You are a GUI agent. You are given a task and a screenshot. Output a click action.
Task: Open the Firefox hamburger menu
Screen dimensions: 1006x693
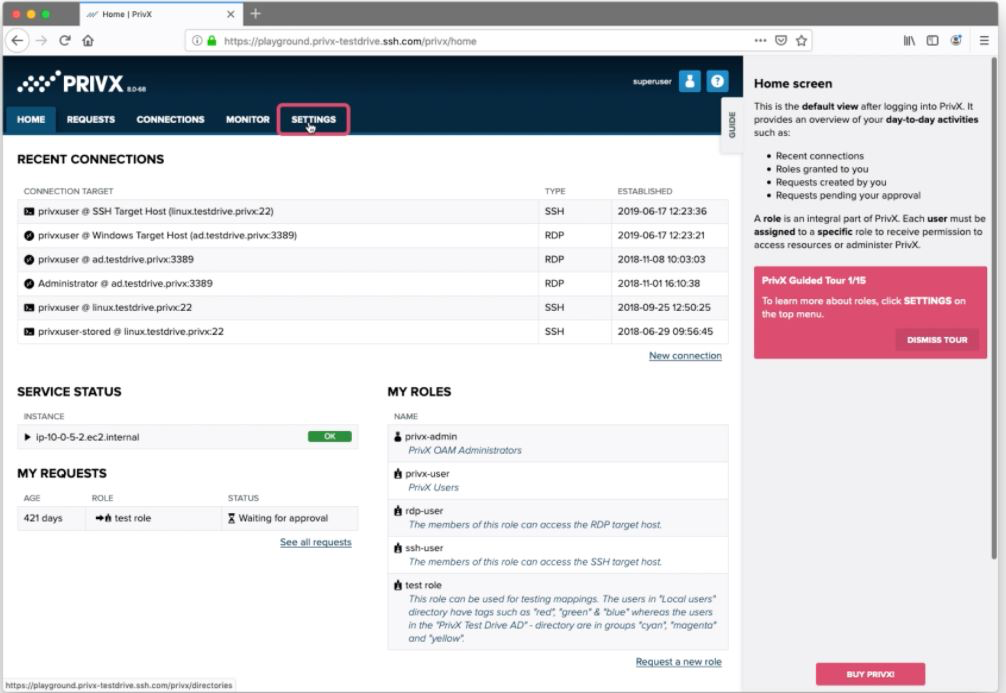984,40
